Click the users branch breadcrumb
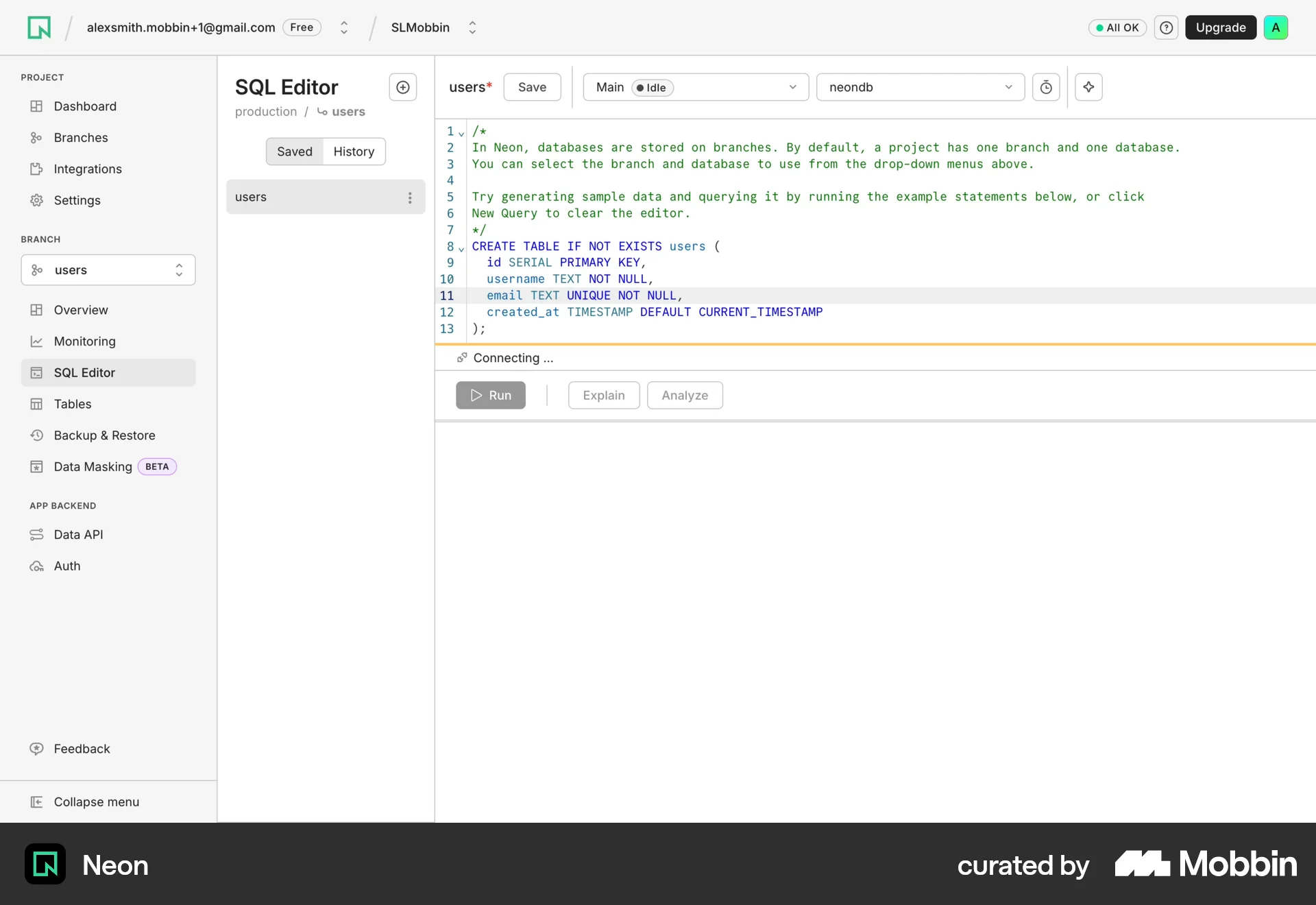Viewport: 1316px width, 905px height. click(341, 112)
